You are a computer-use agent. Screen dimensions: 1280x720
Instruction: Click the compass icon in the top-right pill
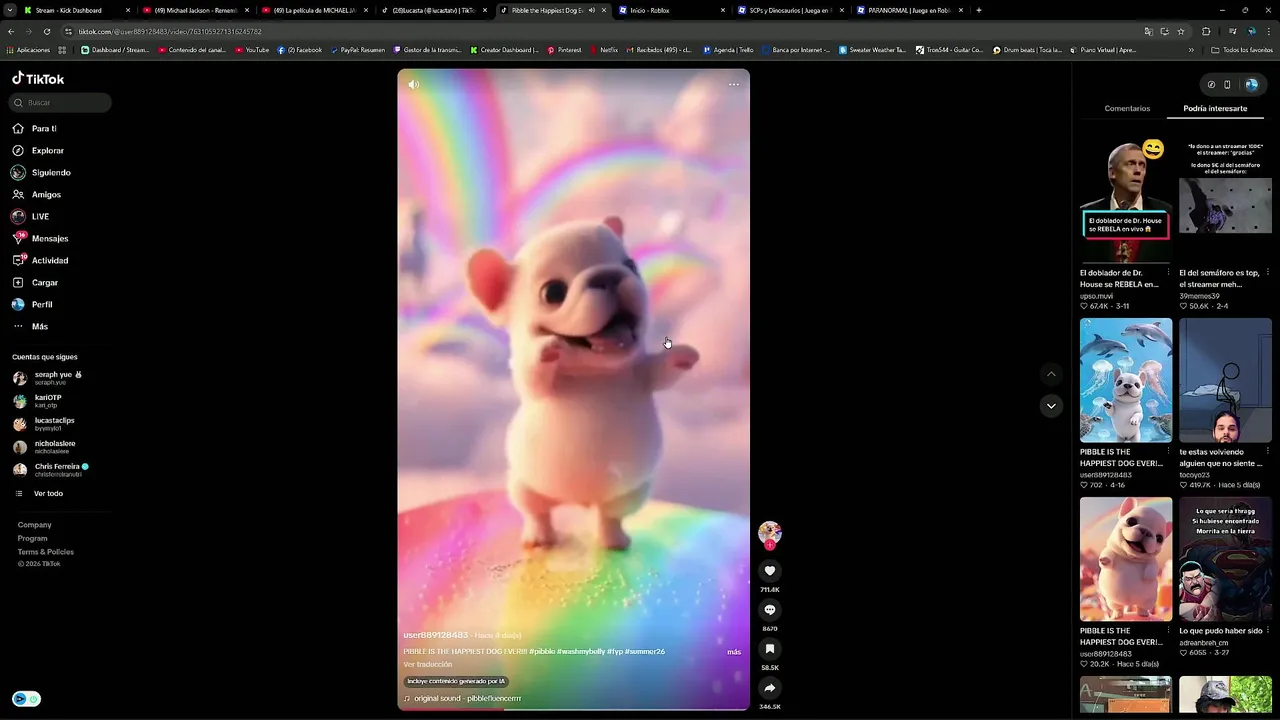[1211, 85]
